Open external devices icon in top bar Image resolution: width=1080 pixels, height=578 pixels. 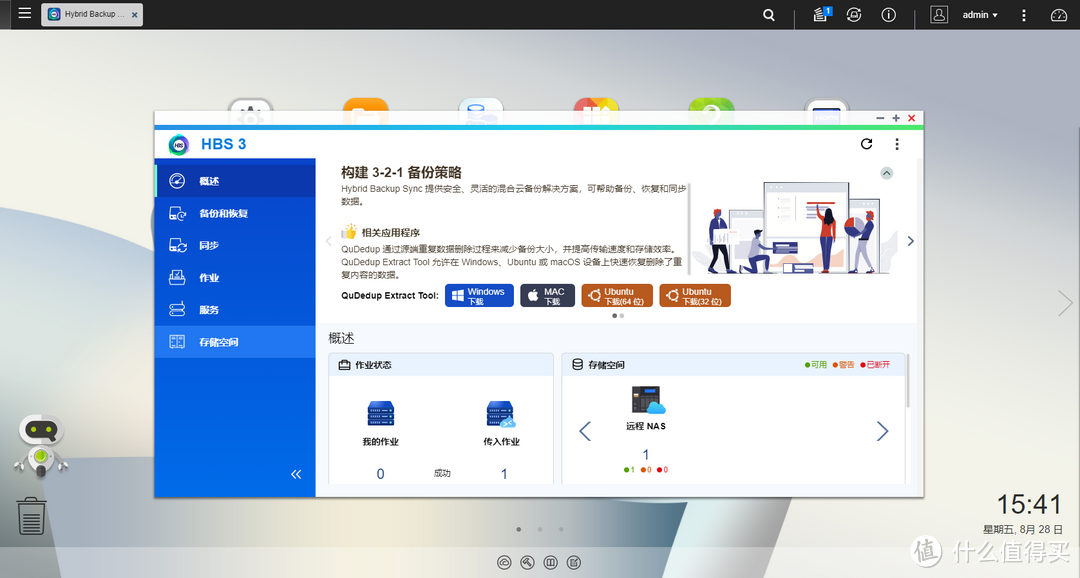point(854,14)
